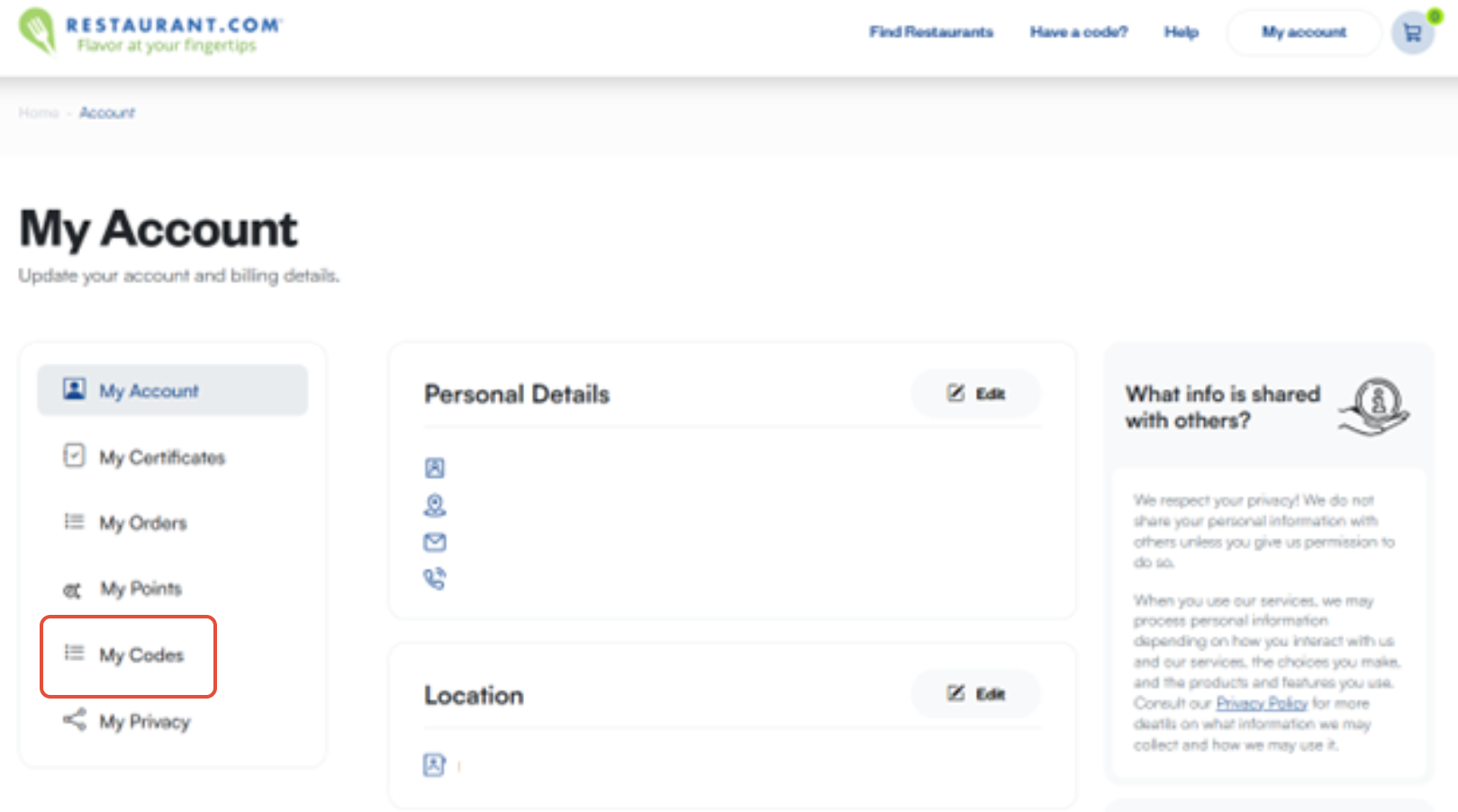Open My Privacy in sidebar
The image size is (1458, 812).
point(145,722)
